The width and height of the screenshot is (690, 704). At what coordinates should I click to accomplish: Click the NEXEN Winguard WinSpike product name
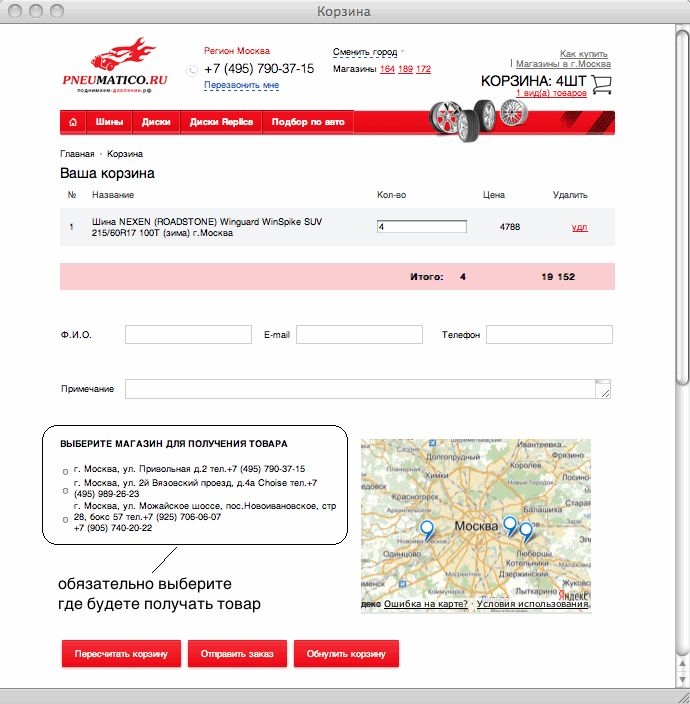(207, 227)
